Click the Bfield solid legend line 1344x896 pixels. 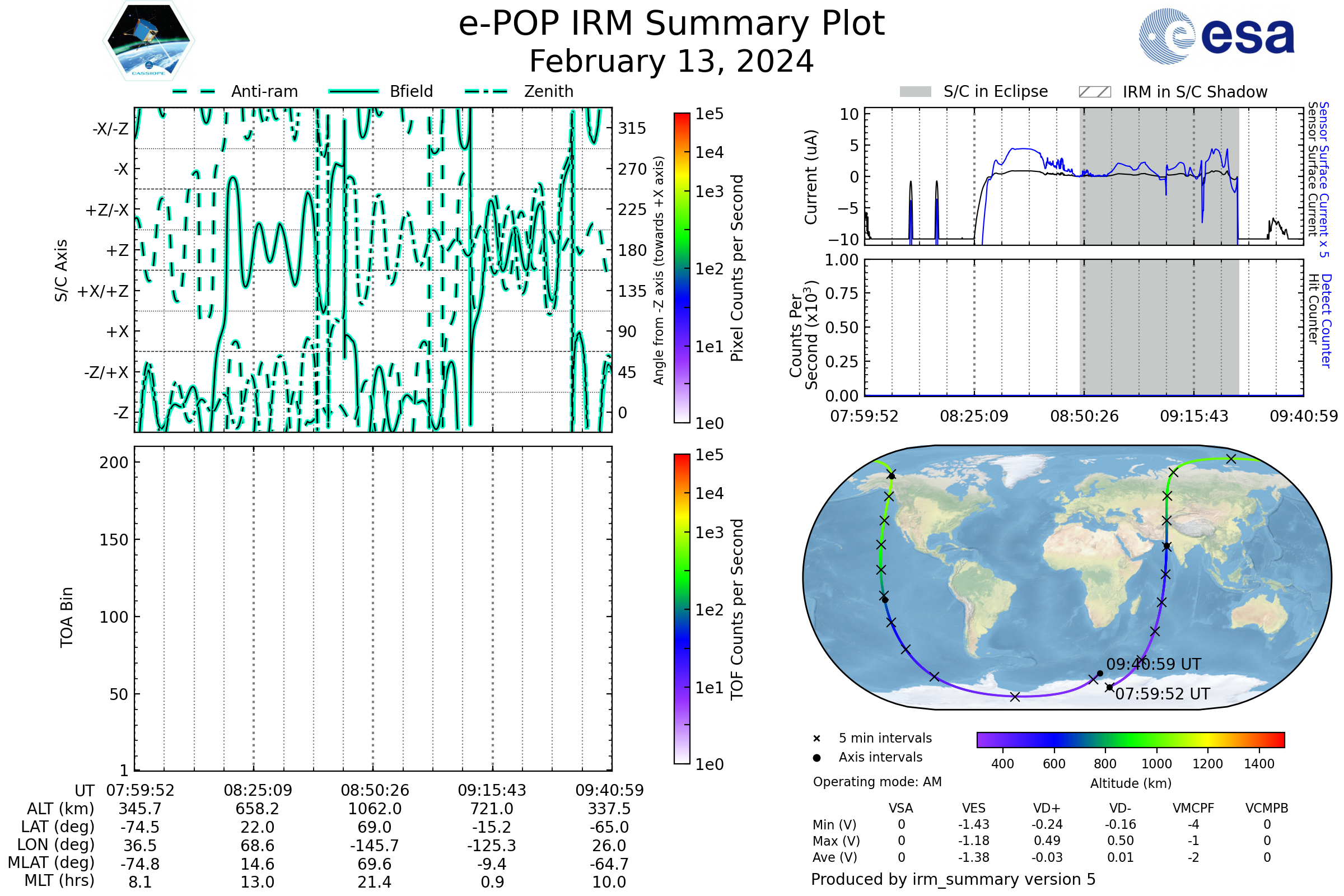(x=353, y=91)
